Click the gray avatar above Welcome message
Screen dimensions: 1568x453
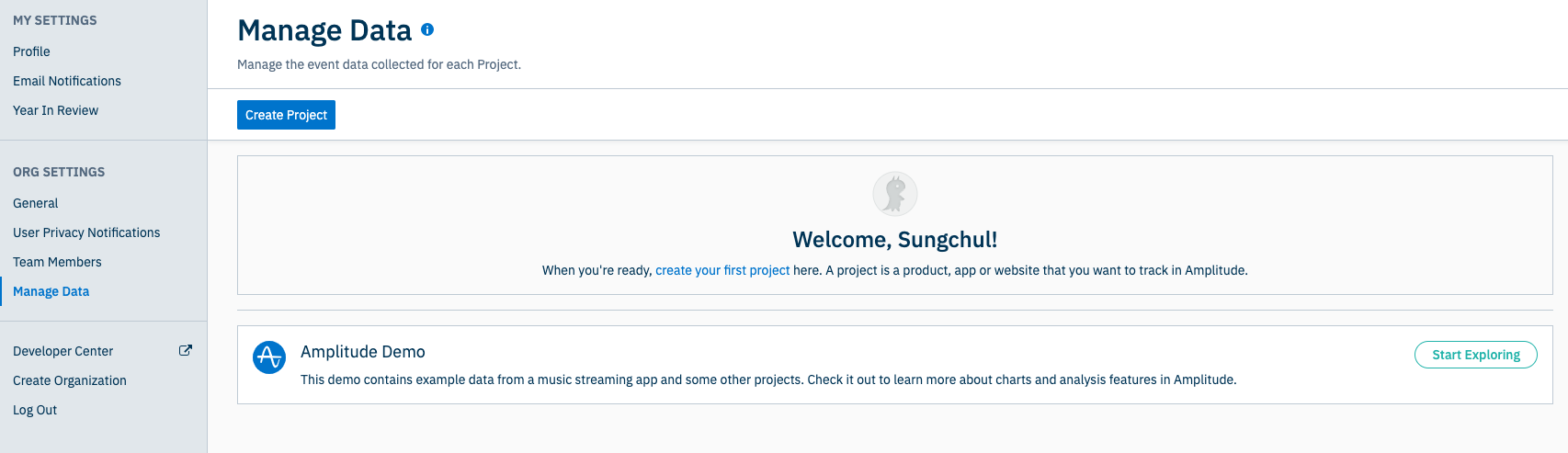894,194
